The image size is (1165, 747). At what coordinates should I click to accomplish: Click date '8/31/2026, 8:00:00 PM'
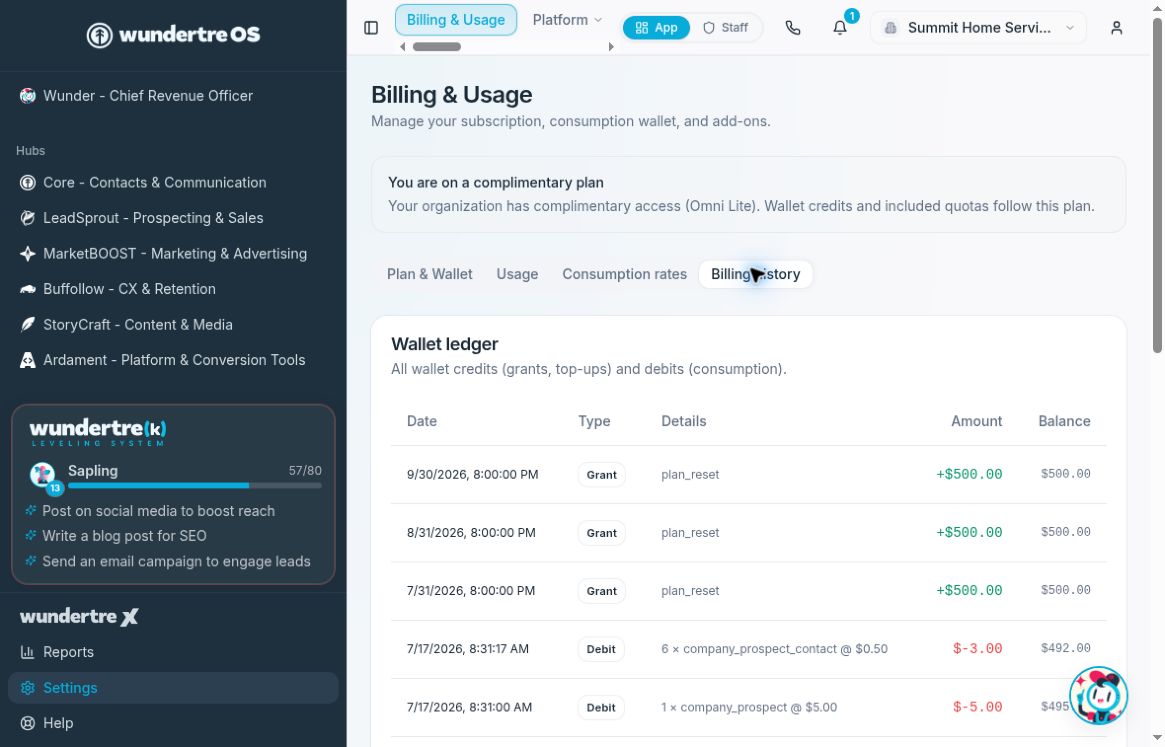(471, 533)
